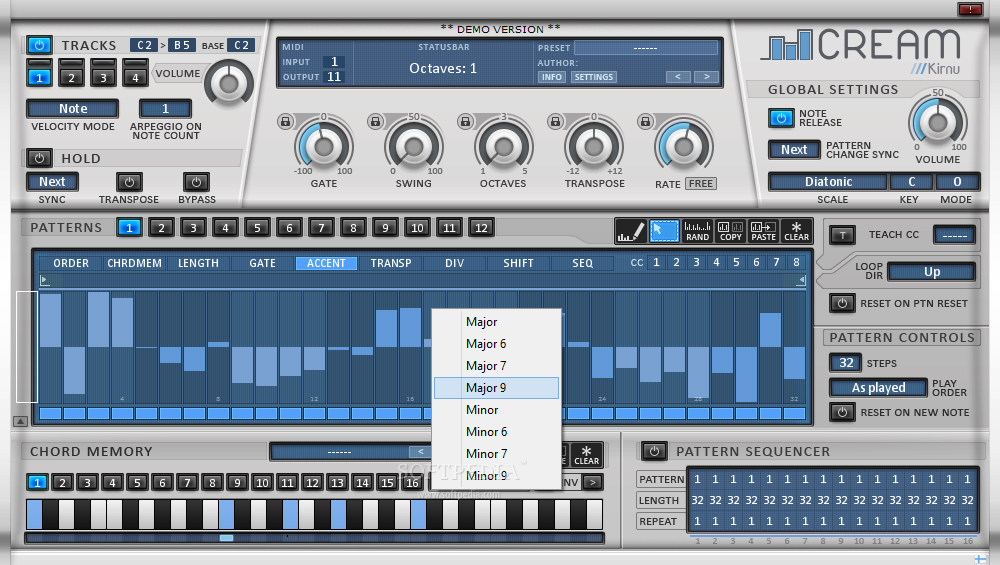Choose Major 6 from chord menu
The height and width of the screenshot is (565, 1000).
496,344
